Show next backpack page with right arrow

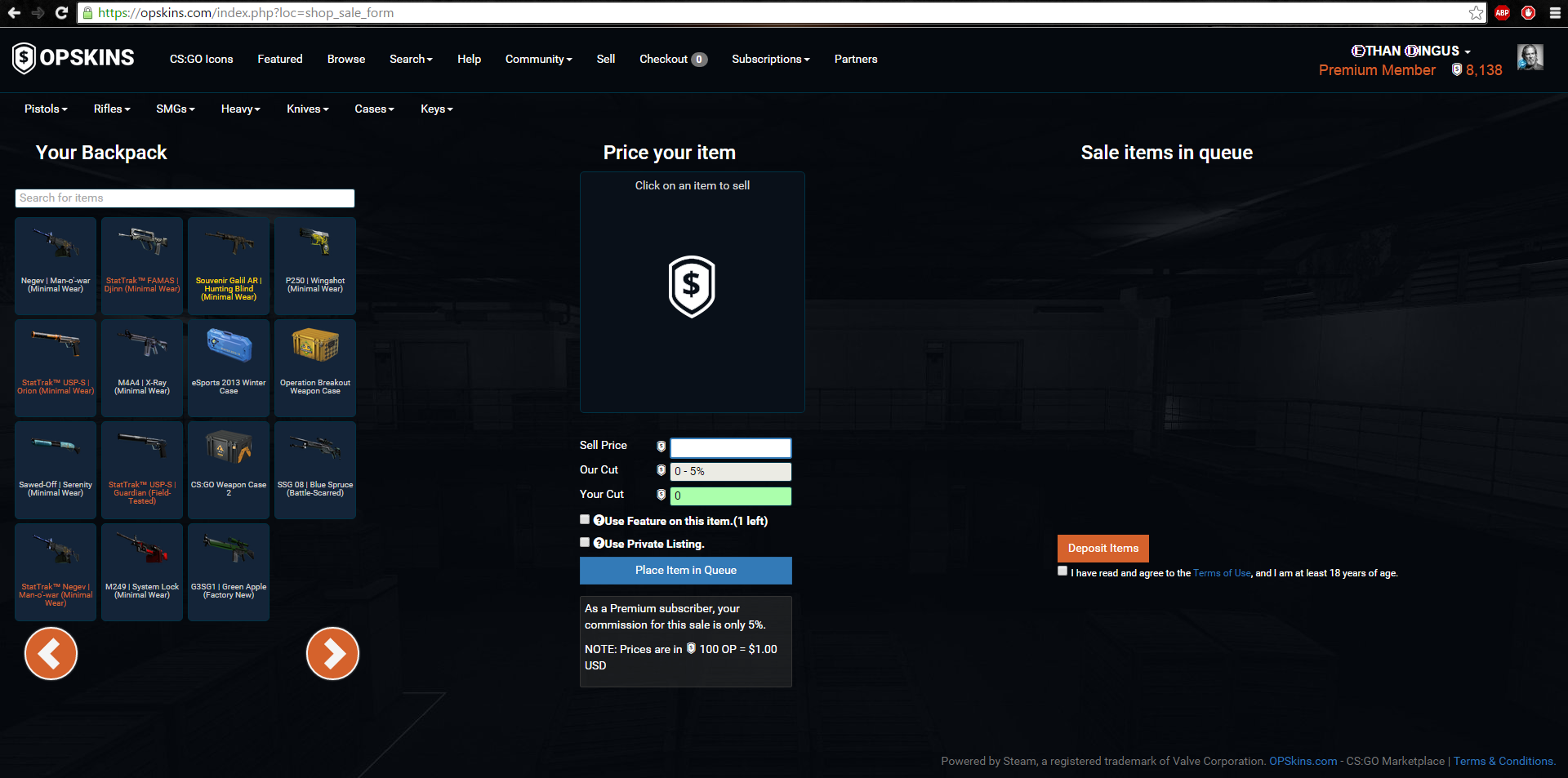(332, 653)
